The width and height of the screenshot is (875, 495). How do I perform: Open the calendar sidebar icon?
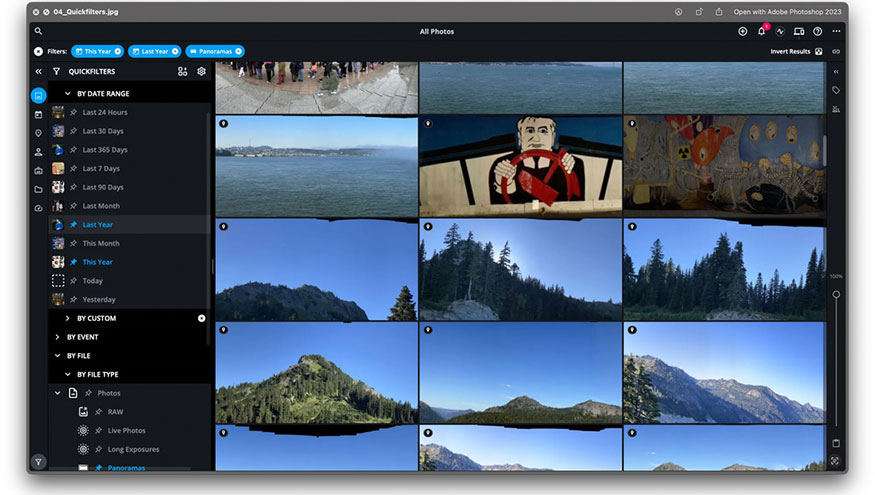click(x=38, y=114)
